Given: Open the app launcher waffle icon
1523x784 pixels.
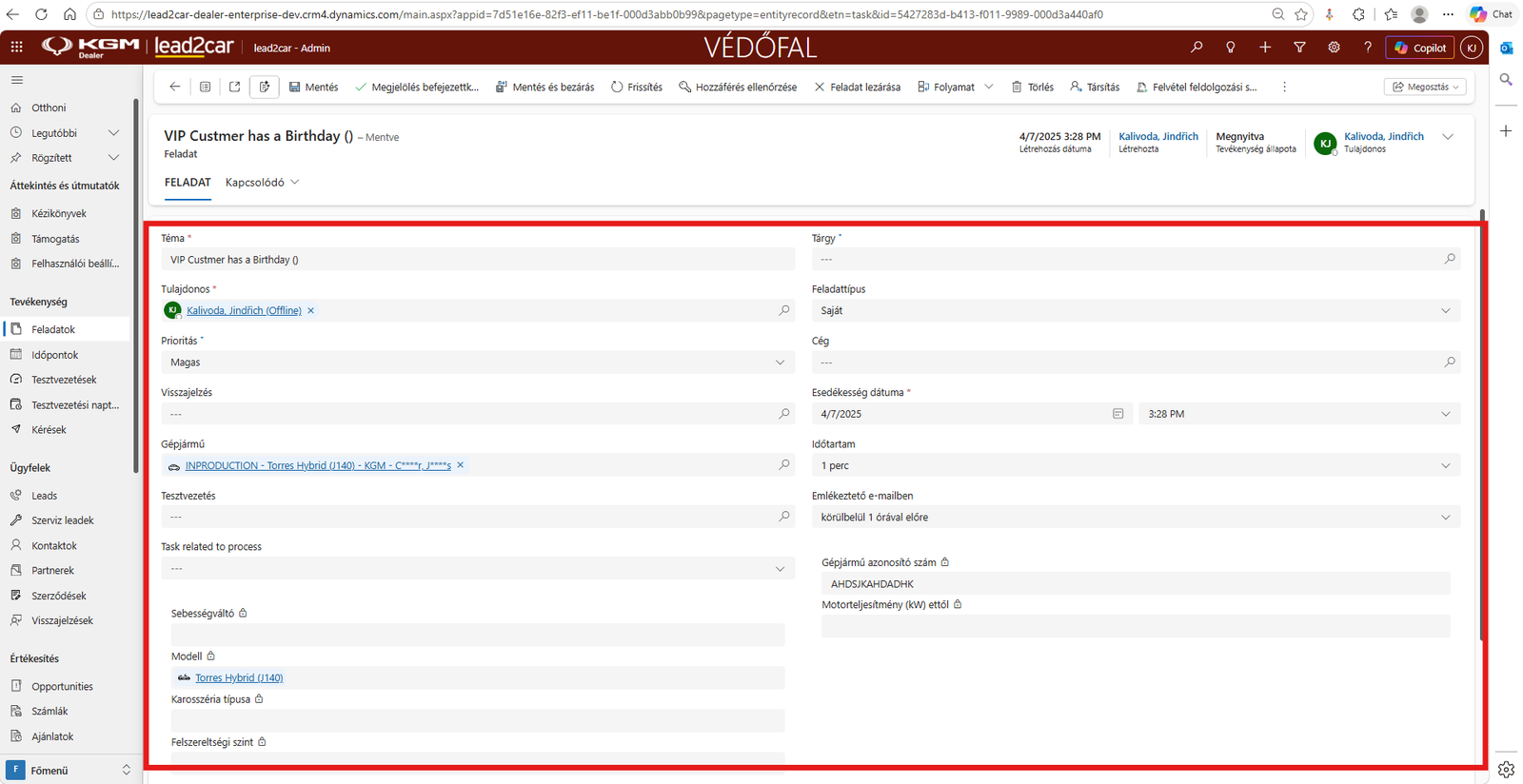Looking at the screenshot, I should (17, 48).
